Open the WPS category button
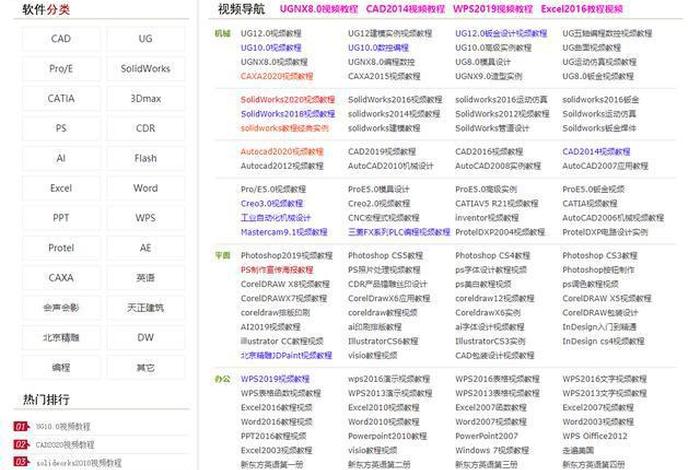 point(146,218)
